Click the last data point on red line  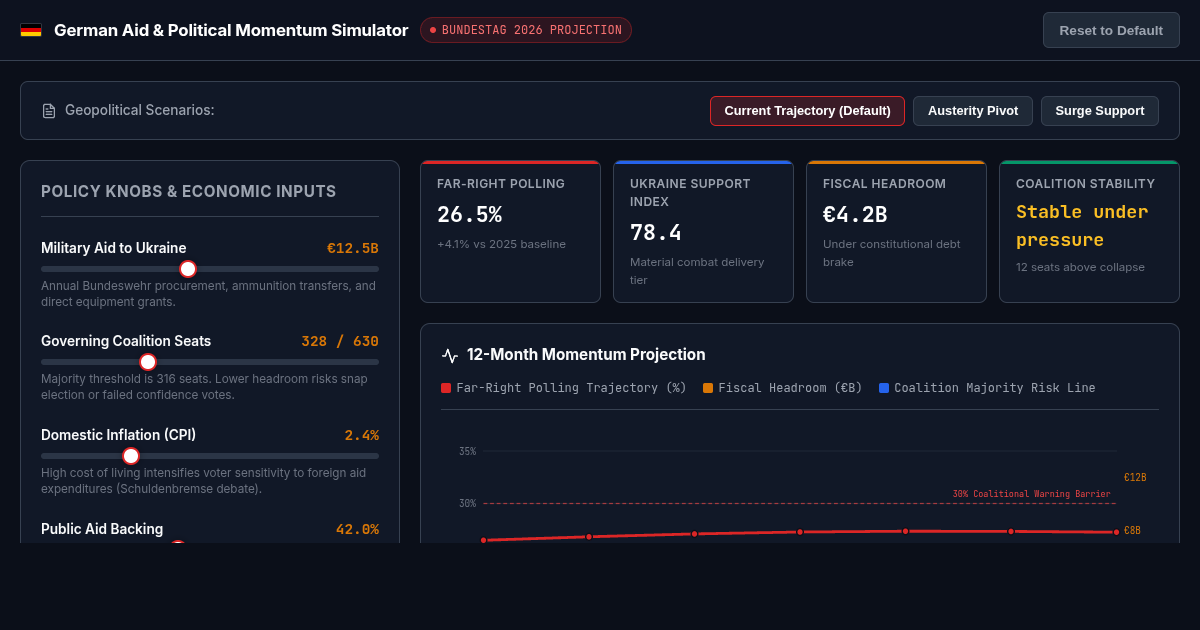[x=1116, y=532]
